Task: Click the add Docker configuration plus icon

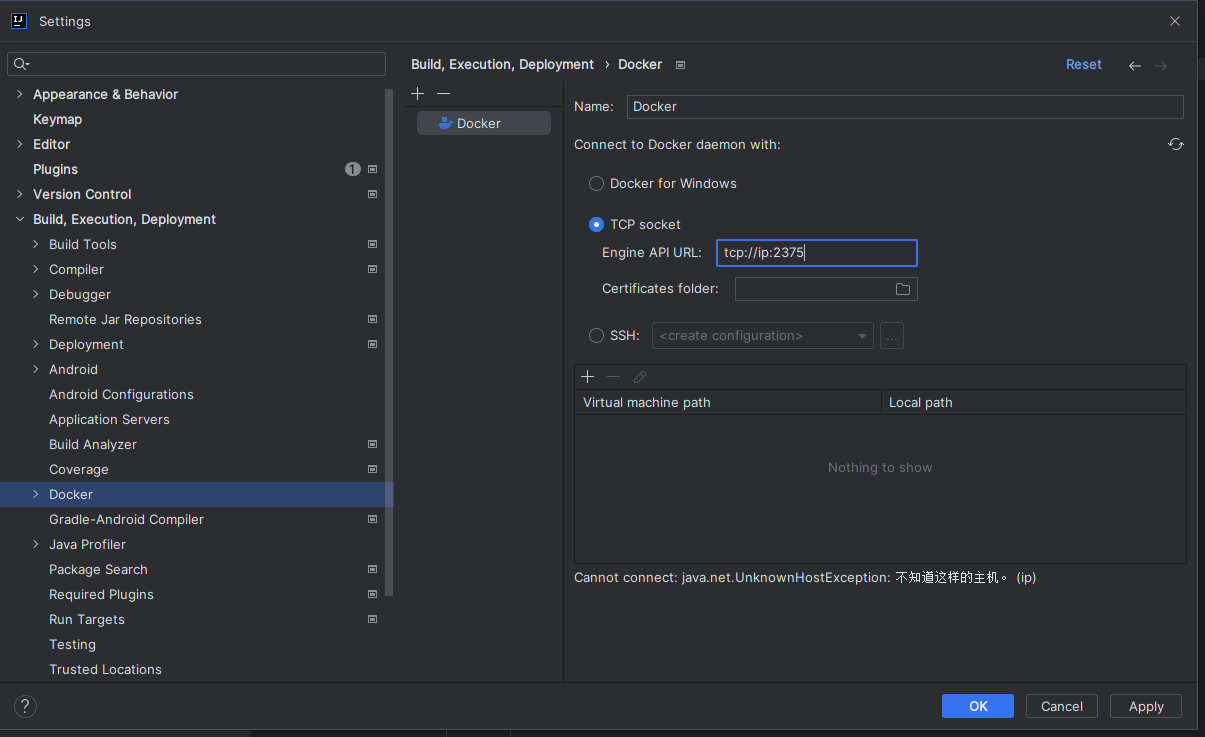Action: (x=418, y=93)
